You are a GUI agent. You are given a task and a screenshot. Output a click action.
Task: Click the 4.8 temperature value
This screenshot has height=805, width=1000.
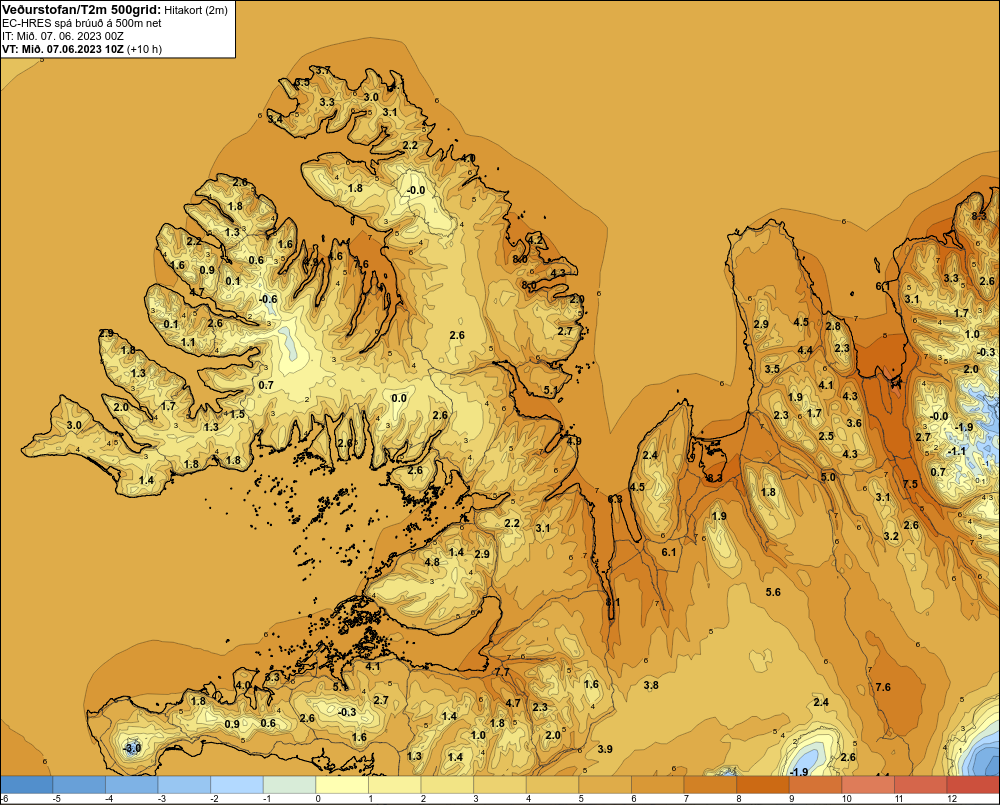(x=432, y=562)
